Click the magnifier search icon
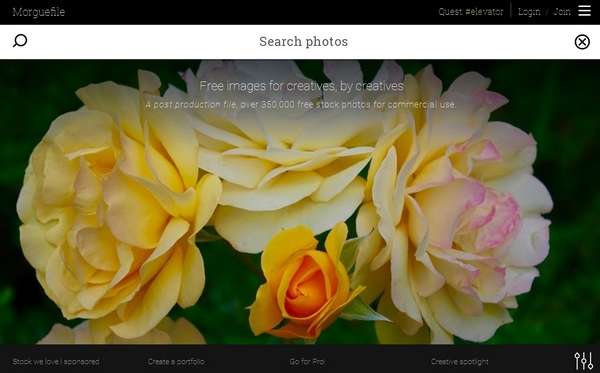The height and width of the screenshot is (373, 600). [x=20, y=41]
